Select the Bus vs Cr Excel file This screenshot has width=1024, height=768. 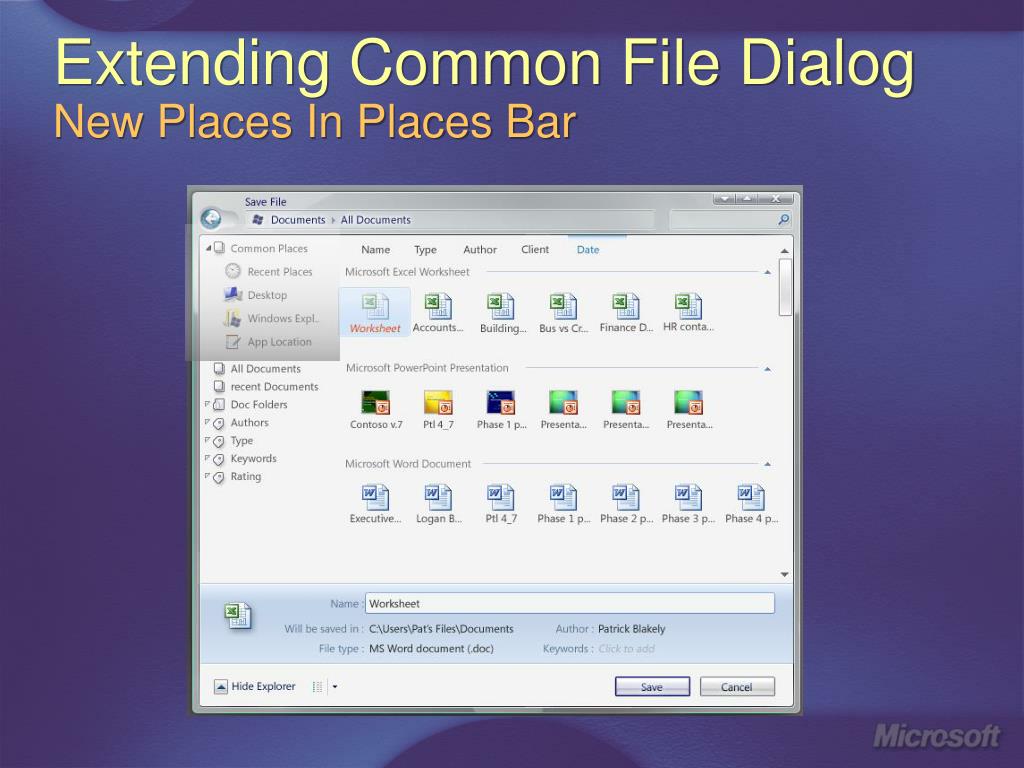[x=563, y=313]
